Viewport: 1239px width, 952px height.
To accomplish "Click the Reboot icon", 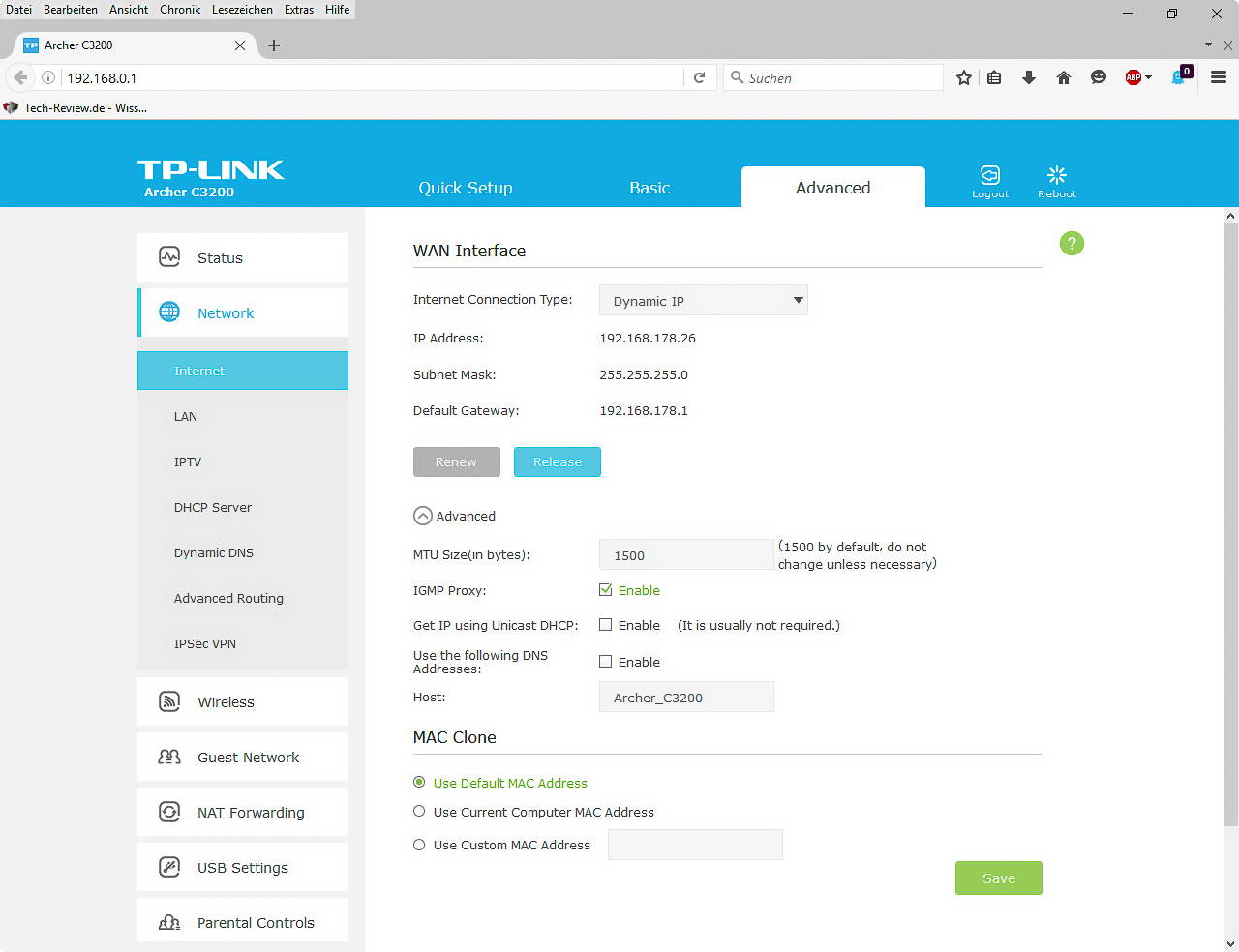I will (1056, 175).
